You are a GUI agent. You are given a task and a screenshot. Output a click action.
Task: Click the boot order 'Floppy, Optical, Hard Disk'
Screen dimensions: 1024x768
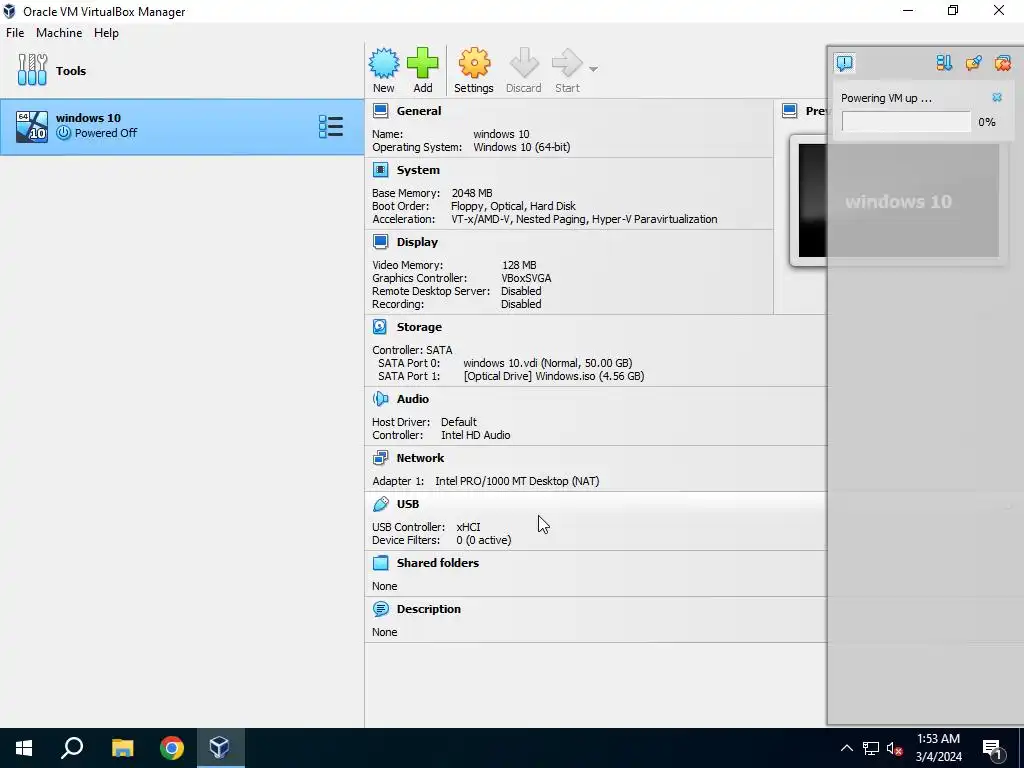click(x=513, y=206)
